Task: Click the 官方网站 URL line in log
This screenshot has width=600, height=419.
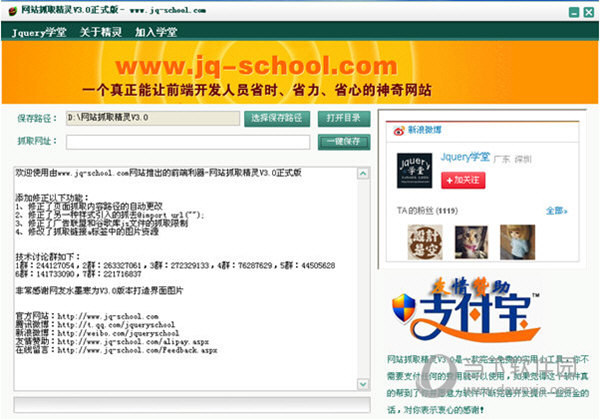Action: click(x=87, y=316)
